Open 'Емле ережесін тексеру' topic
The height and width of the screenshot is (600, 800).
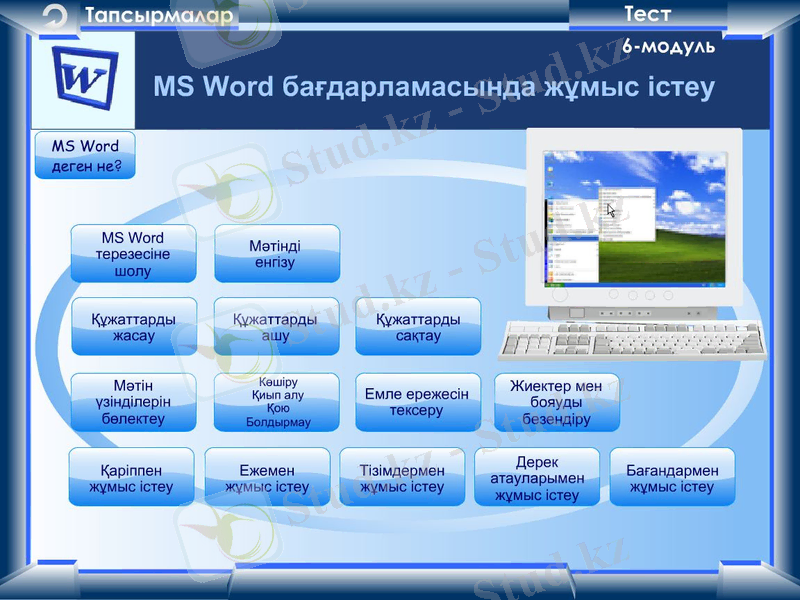pos(418,402)
